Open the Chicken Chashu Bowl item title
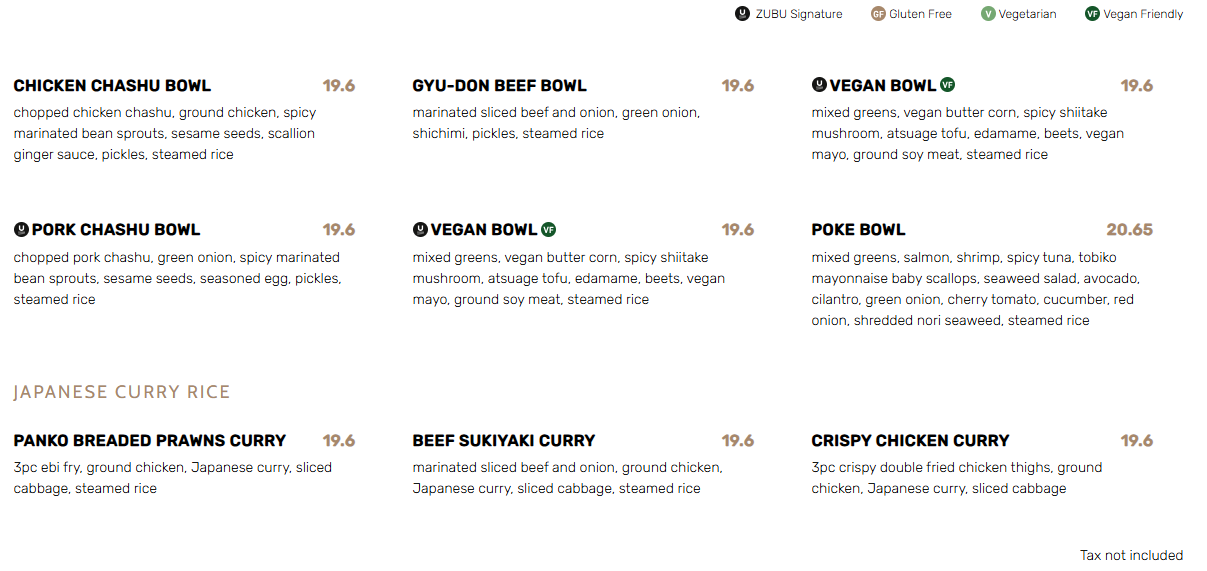The height and width of the screenshot is (571, 1207). pos(112,86)
